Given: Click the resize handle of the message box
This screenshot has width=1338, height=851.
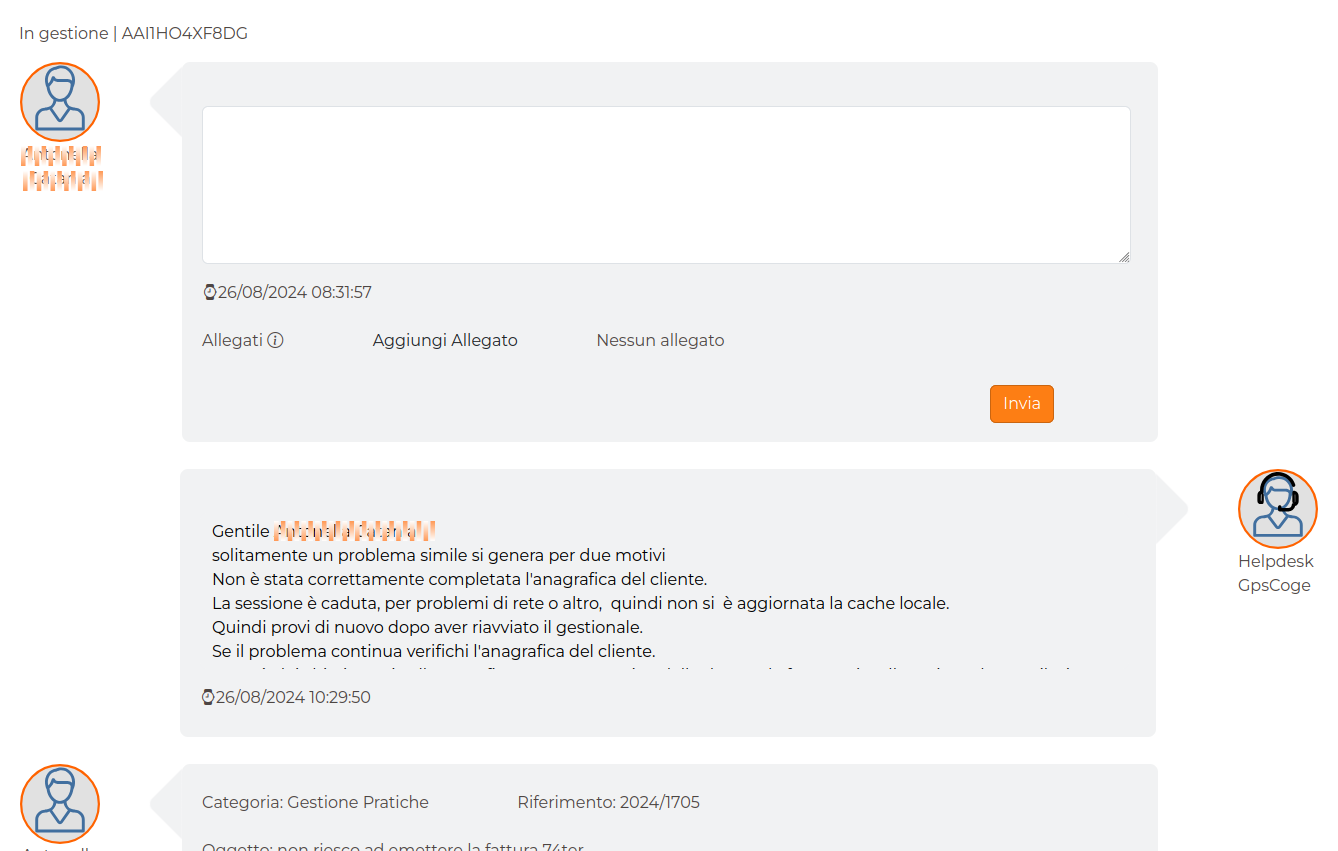Looking at the screenshot, I should pos(1125,257).
